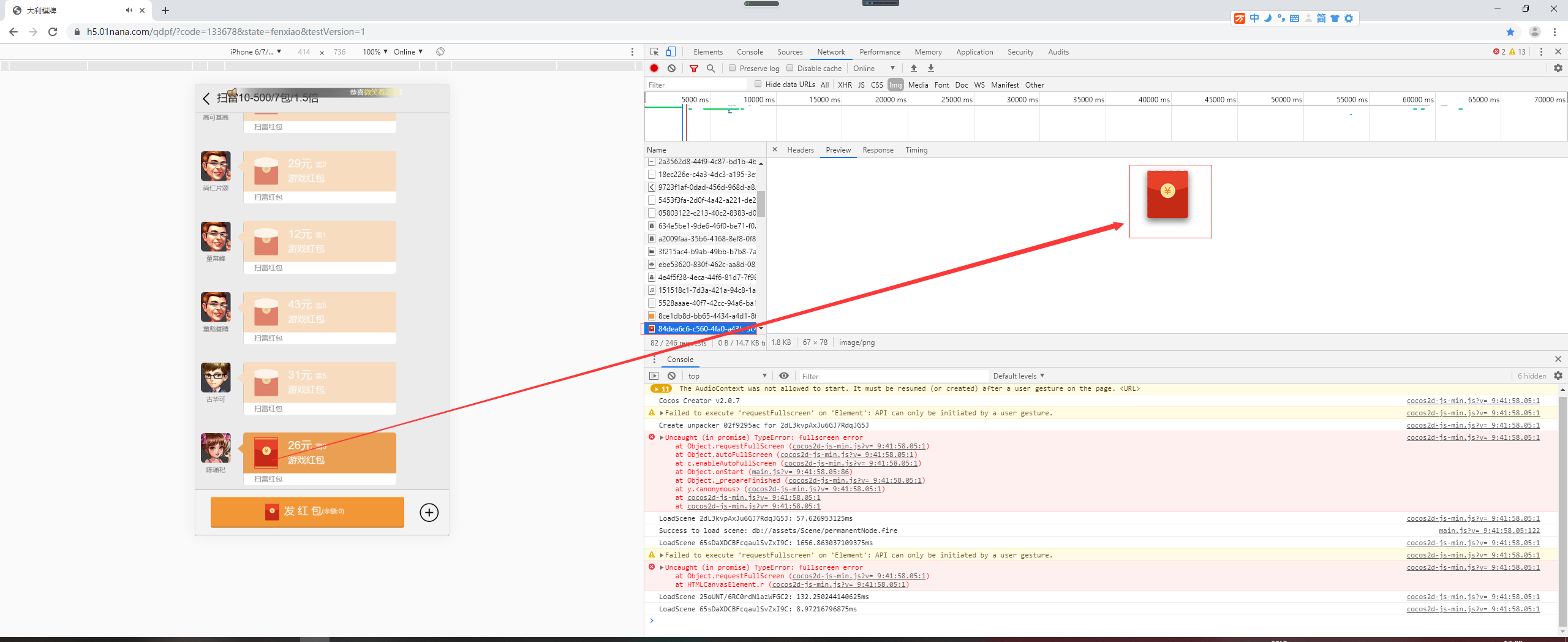The height and width of the screenshot is (642, 1568).
Task: Show the console sidebar
Action: coord(654,376)
